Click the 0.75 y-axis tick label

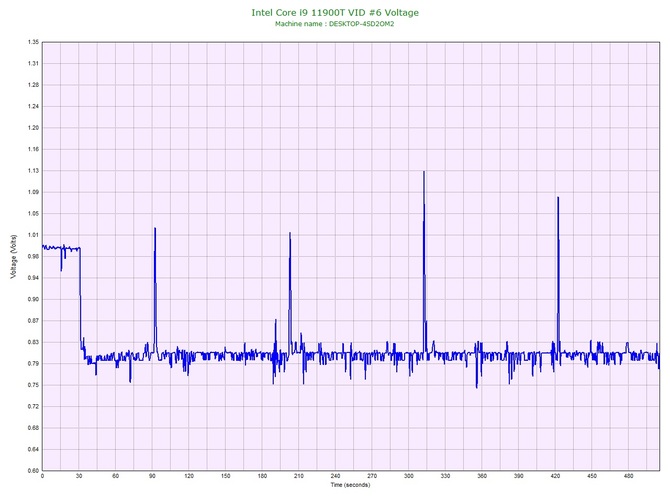[x=33, y=385]
